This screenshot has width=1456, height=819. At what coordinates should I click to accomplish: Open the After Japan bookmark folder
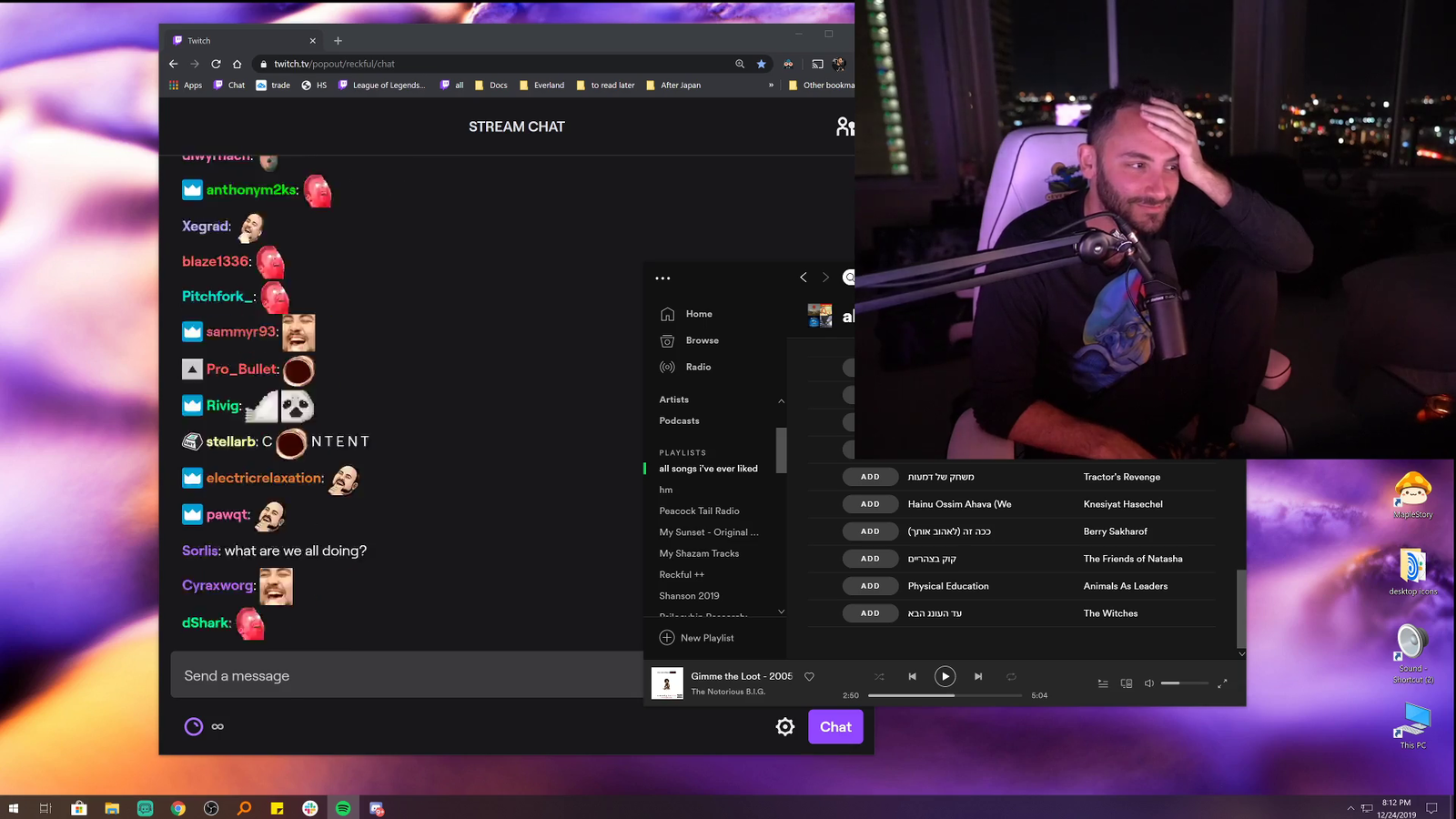pyautogui.click(x=673, y=86)
